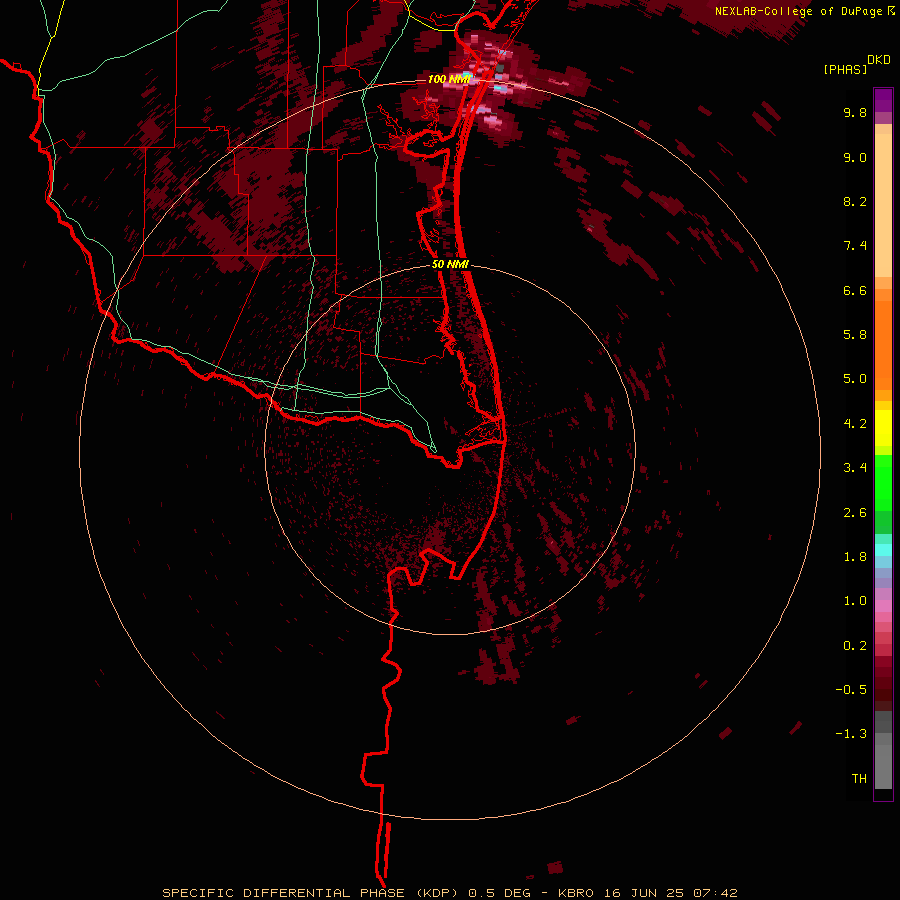Select the 8.2 scale value

(x=855, y=201)
